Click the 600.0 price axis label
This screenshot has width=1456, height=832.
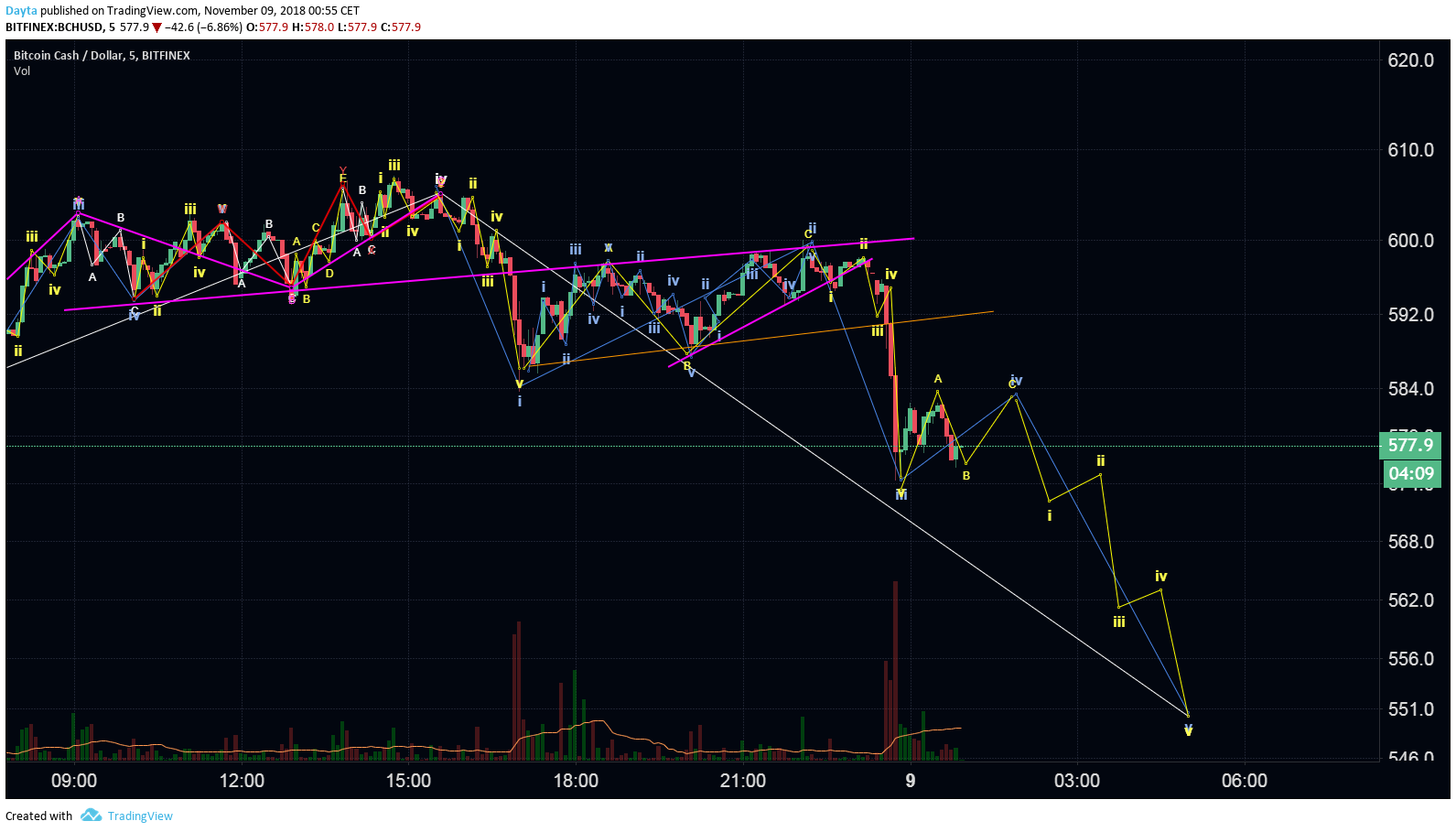[1410, 241]
